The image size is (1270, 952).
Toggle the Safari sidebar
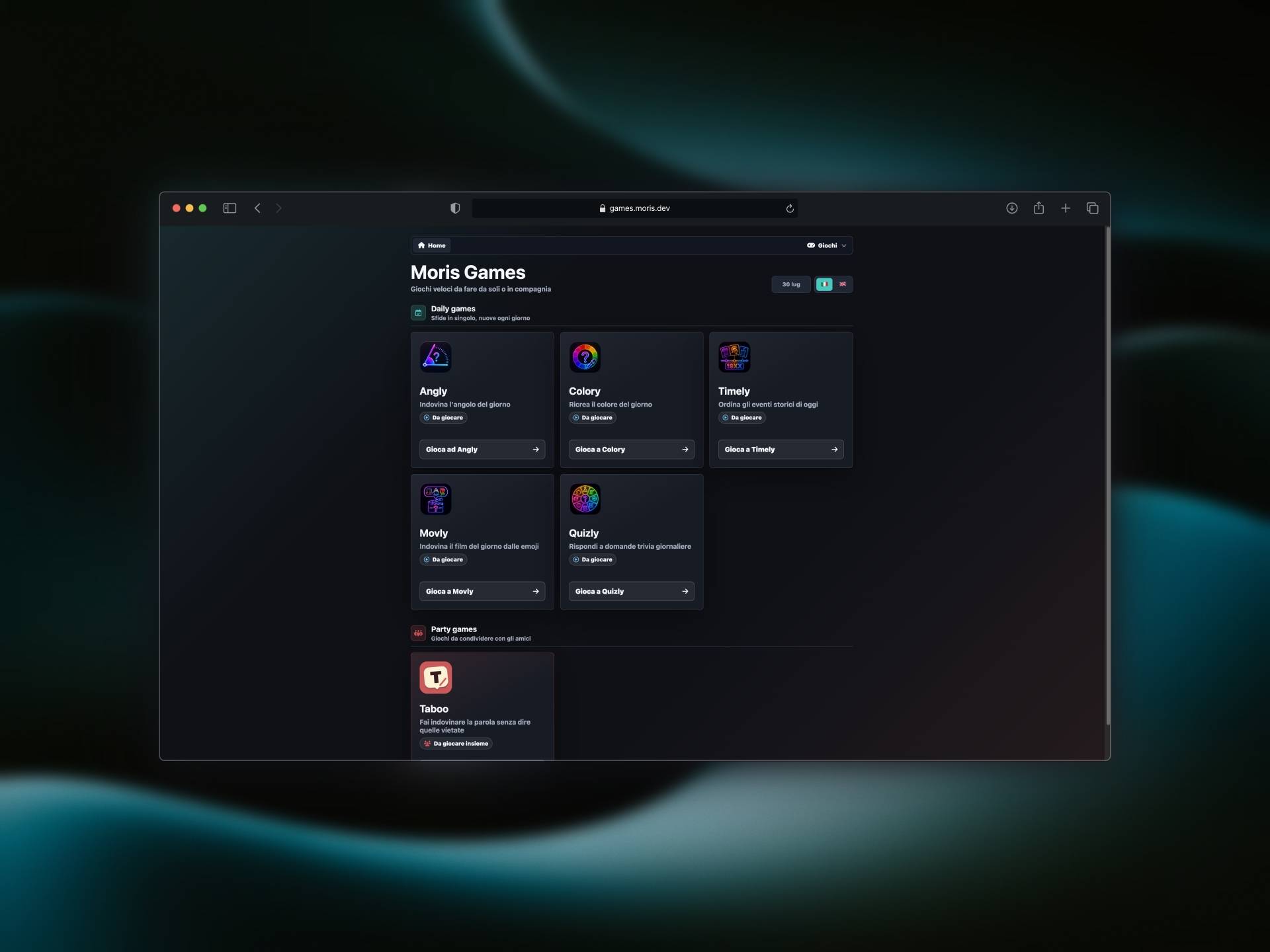[230, 208]
